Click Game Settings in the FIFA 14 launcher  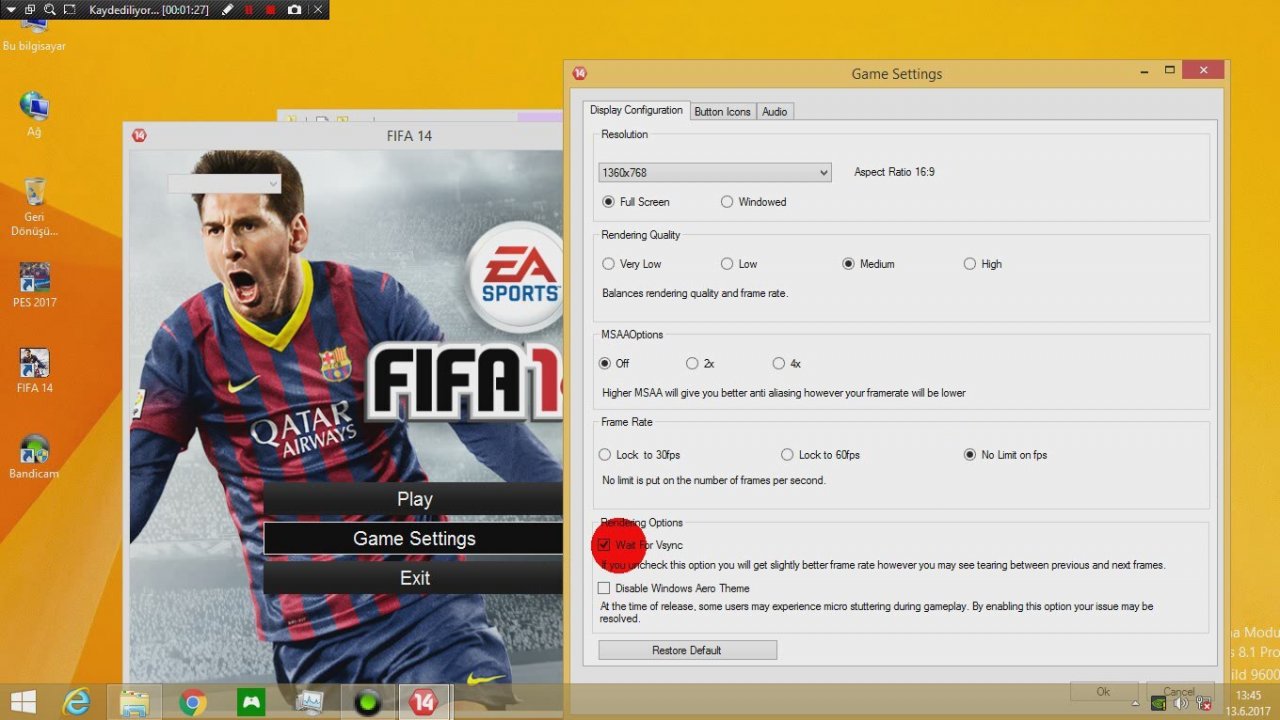(414, 538)
